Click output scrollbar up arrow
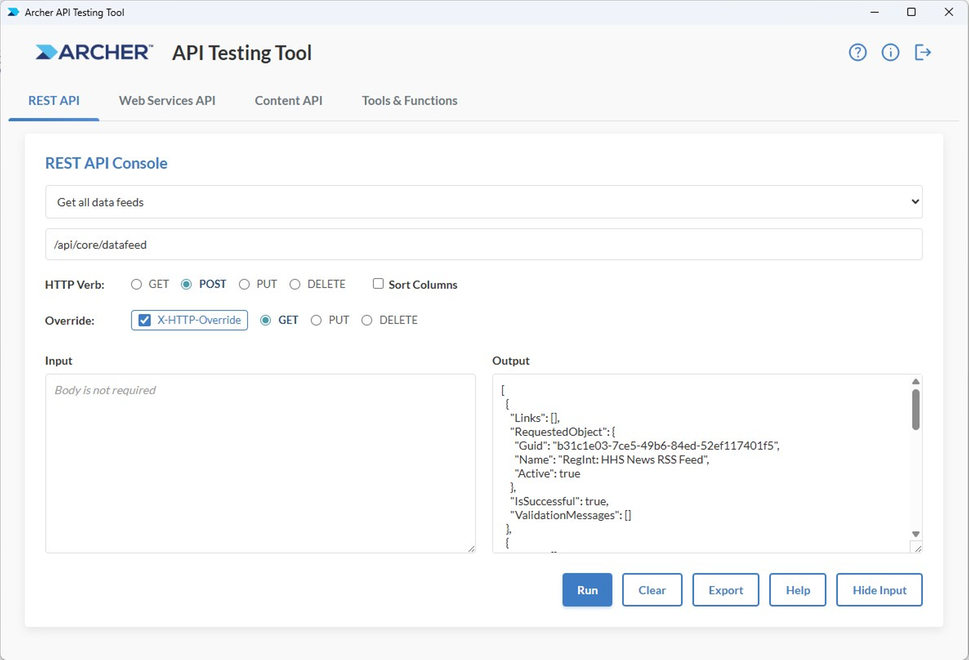 point(916,381)
